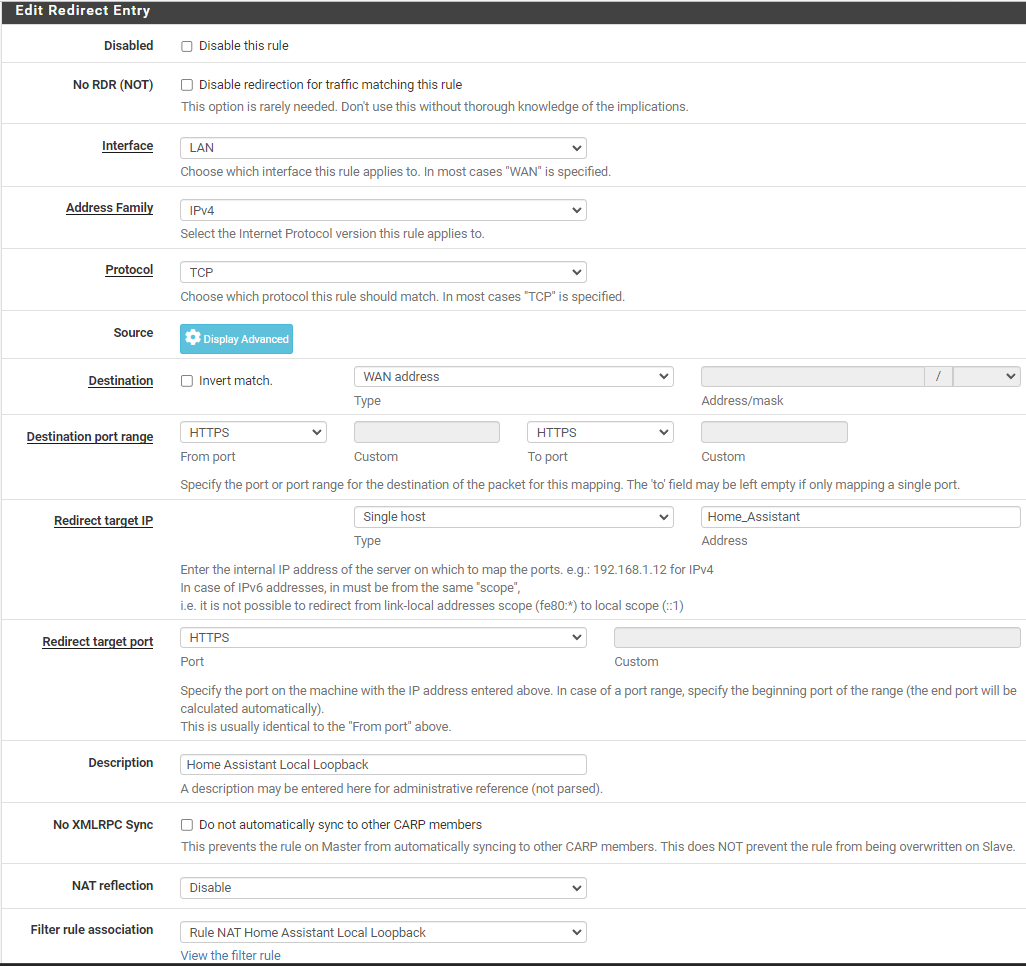The height and width of the screenshot is (966, 1026).
Task: Click the 'No XMLRPC Sync' label text
Action: [103, 825]
